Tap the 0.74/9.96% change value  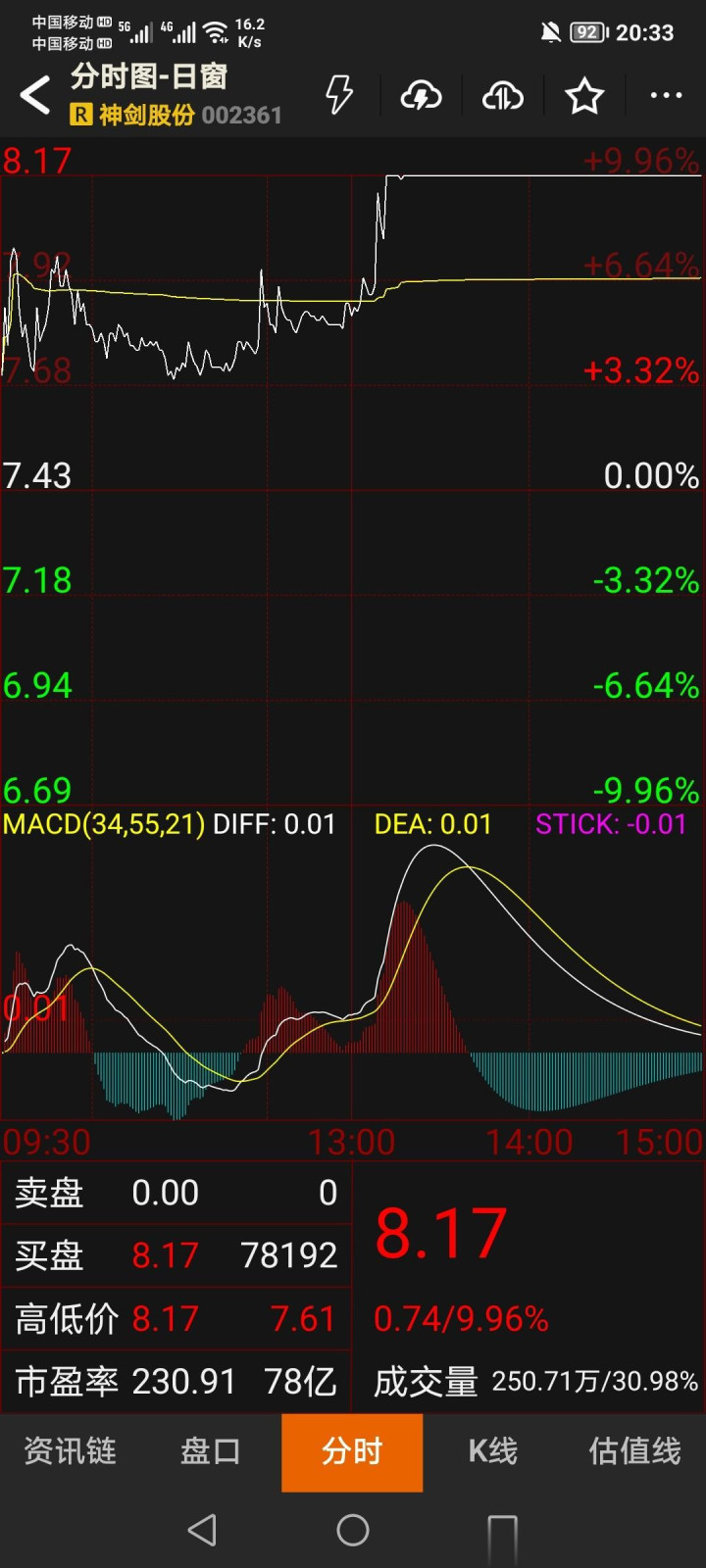click(461, 1319)
